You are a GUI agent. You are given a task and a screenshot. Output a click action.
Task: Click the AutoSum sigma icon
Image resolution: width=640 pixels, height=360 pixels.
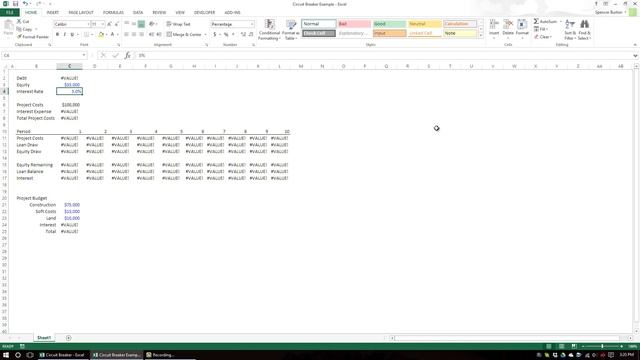click(x=536, y=21)
